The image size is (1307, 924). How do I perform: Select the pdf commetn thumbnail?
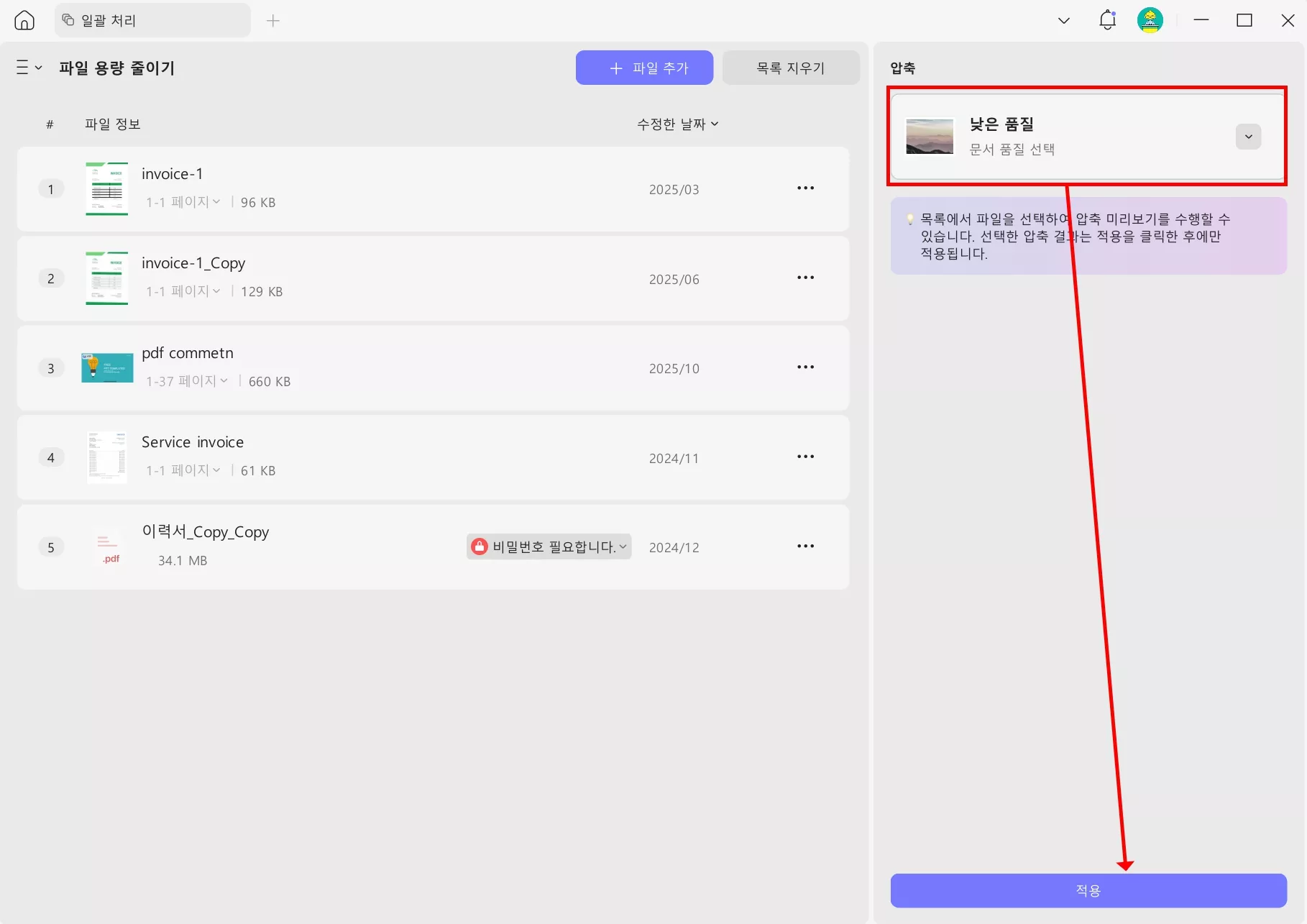(x=107, y=367)
